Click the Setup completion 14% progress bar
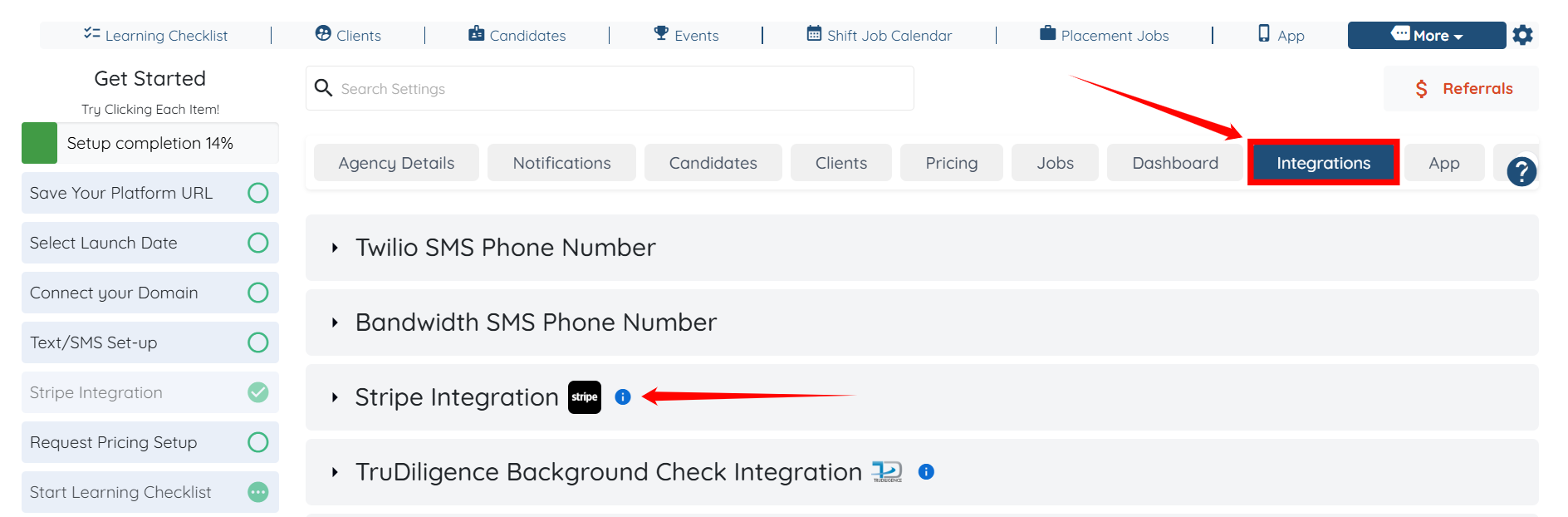The height and width of the screenshot is (517, 1568). 149,143
